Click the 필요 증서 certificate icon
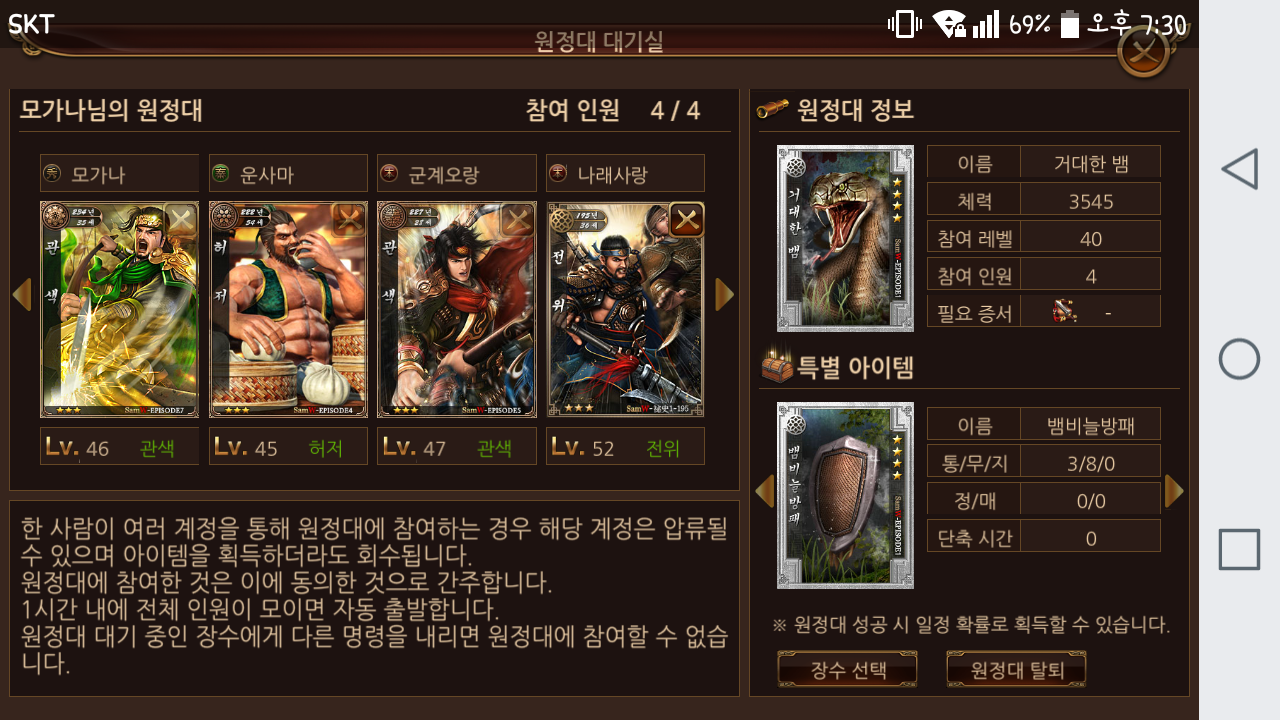 (1064, 311)
